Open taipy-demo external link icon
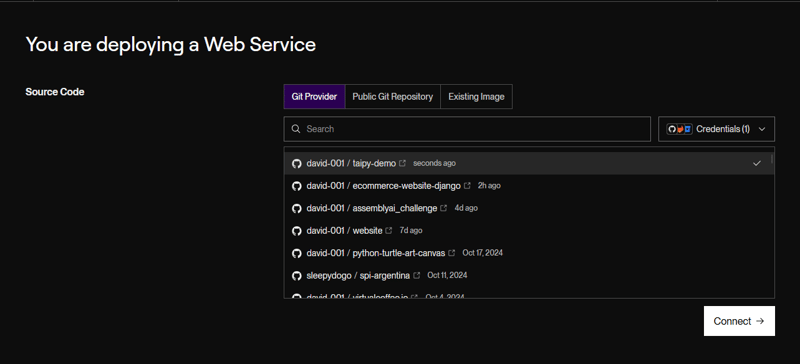 [402, 163]
